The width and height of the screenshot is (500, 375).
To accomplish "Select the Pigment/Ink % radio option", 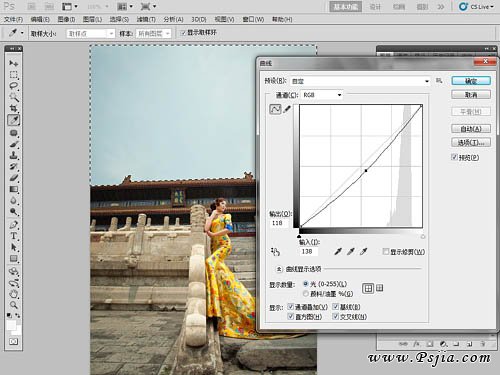I will coord(306,294).
